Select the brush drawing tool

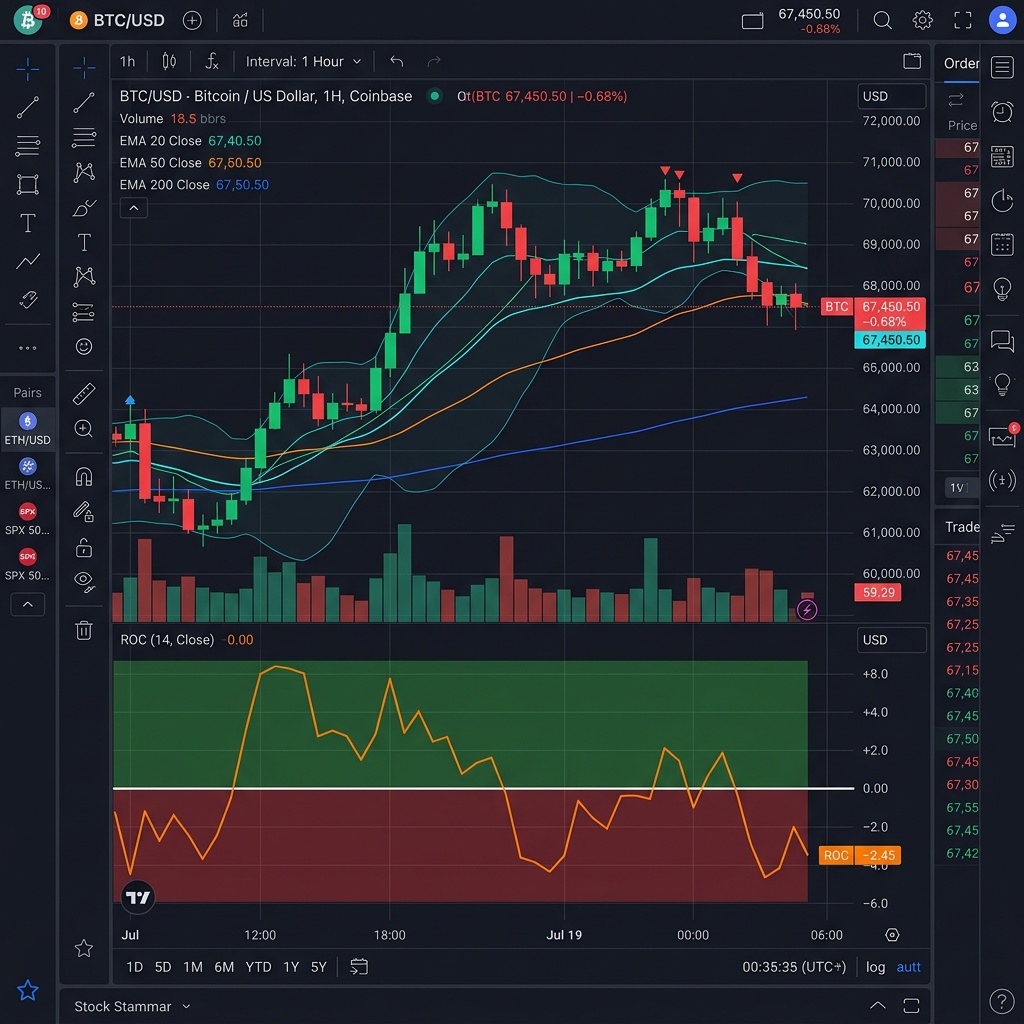click(84, 208)
